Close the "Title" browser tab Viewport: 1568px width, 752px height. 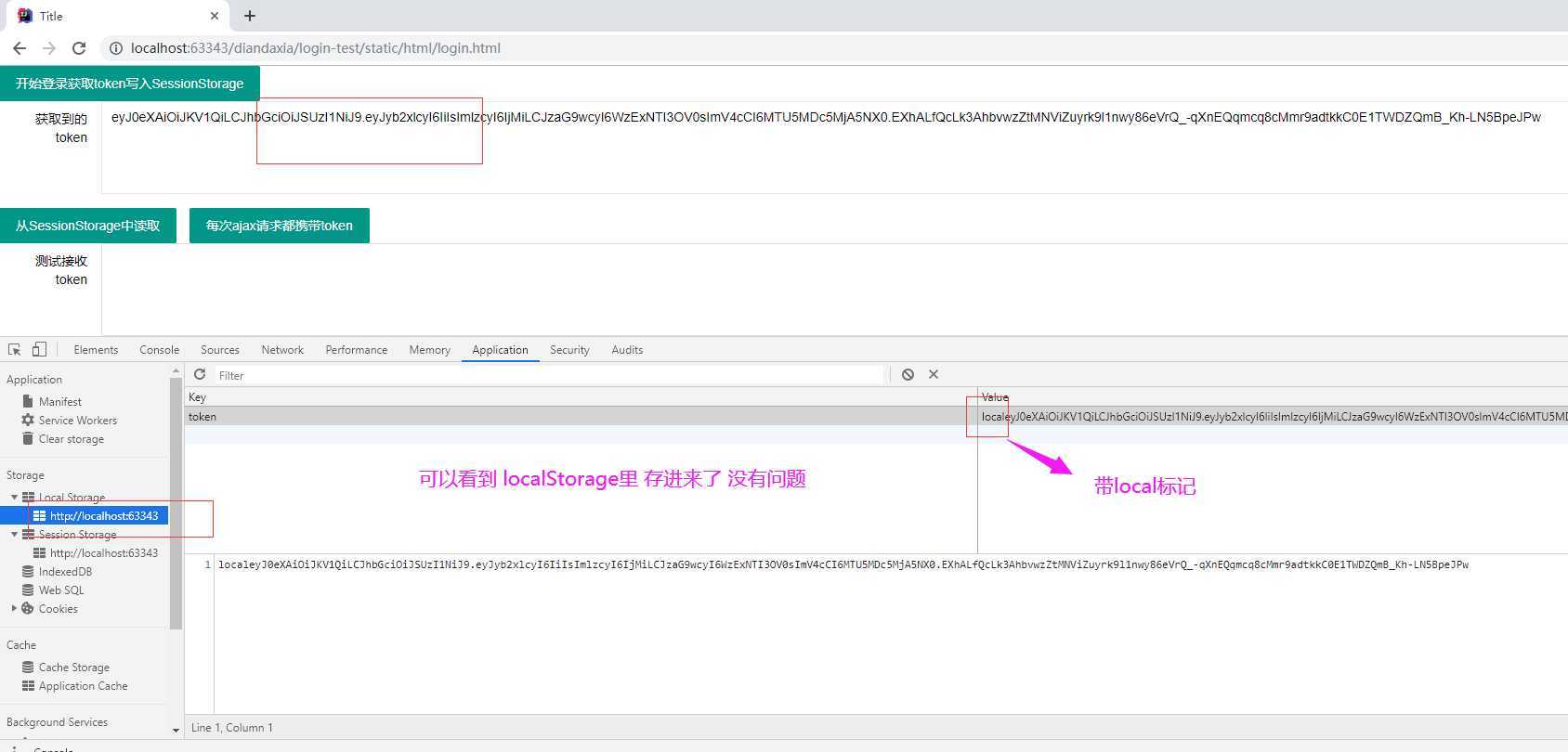(215, 16)
